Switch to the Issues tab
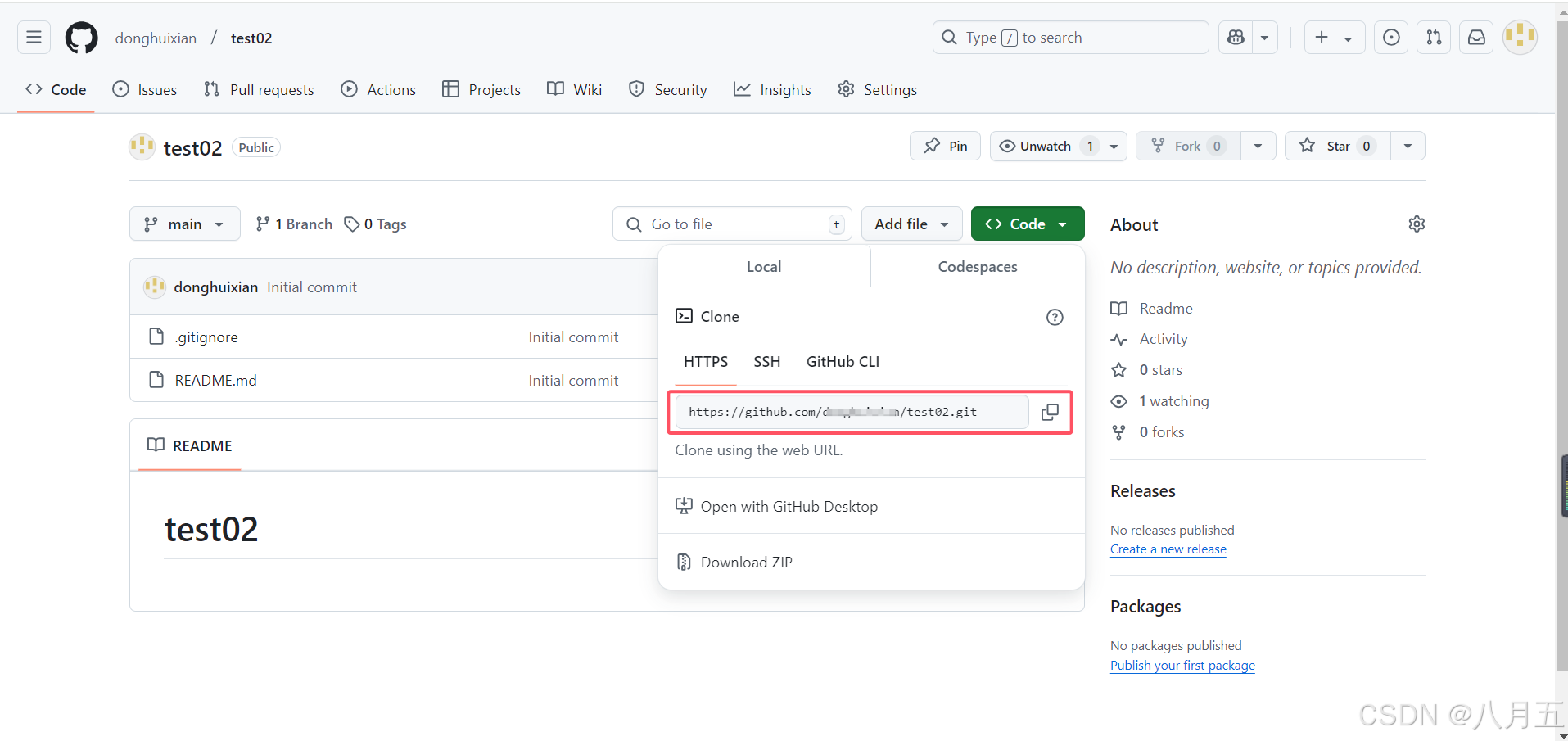1568x741 pixels. coord(145,89)
